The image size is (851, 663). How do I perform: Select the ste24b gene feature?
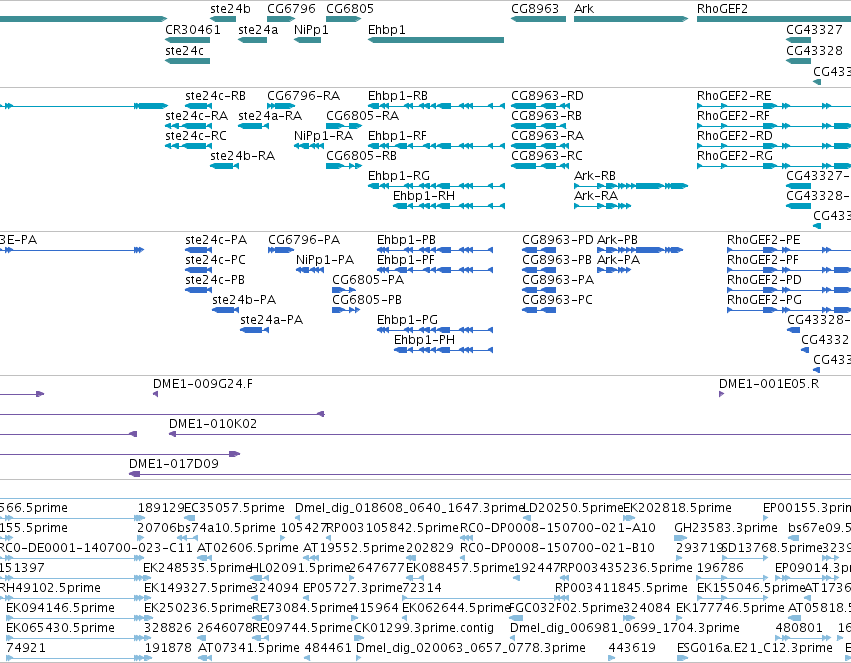pos(223,19)
